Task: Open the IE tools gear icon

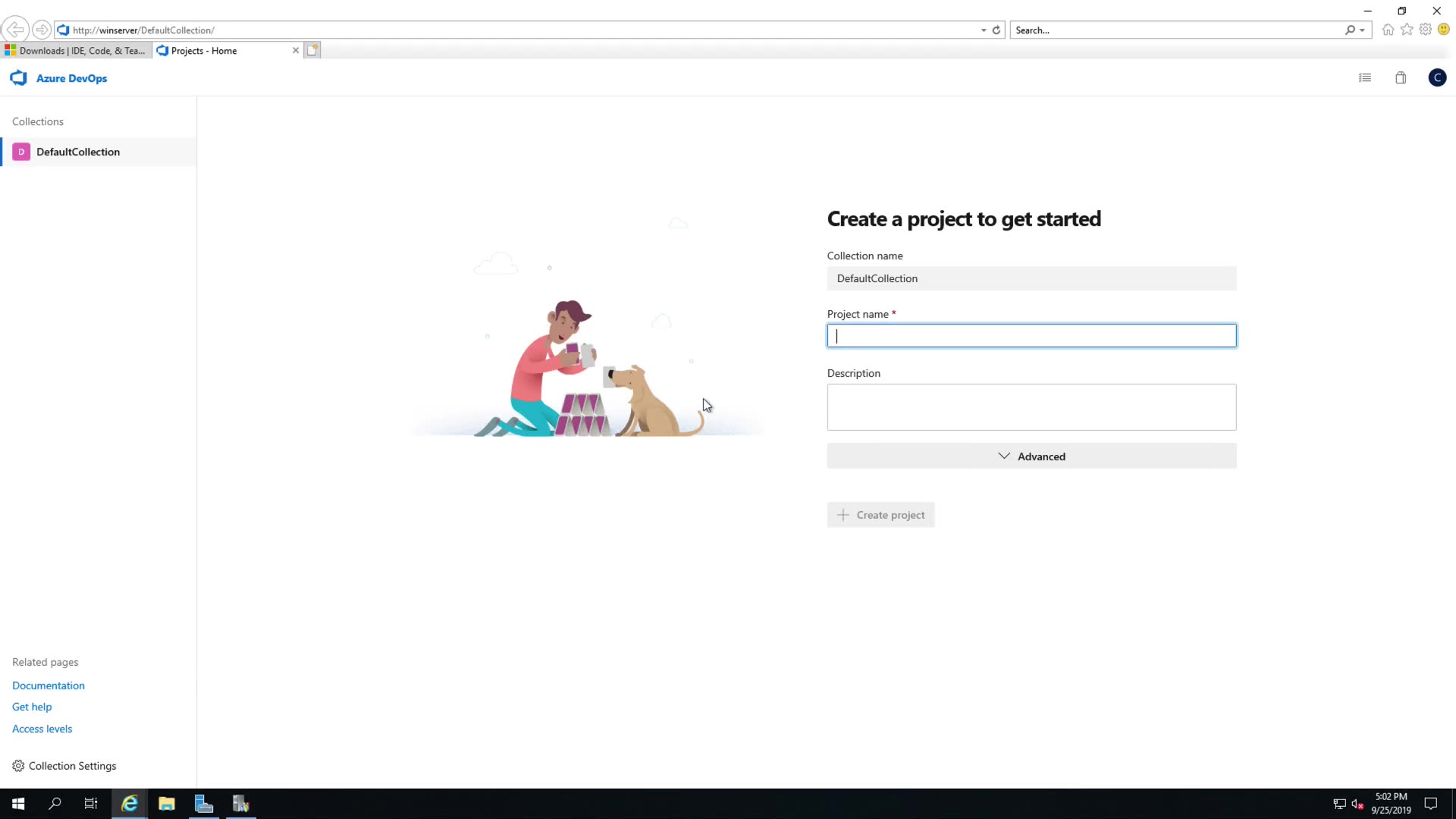Action: coord(1426,30)
